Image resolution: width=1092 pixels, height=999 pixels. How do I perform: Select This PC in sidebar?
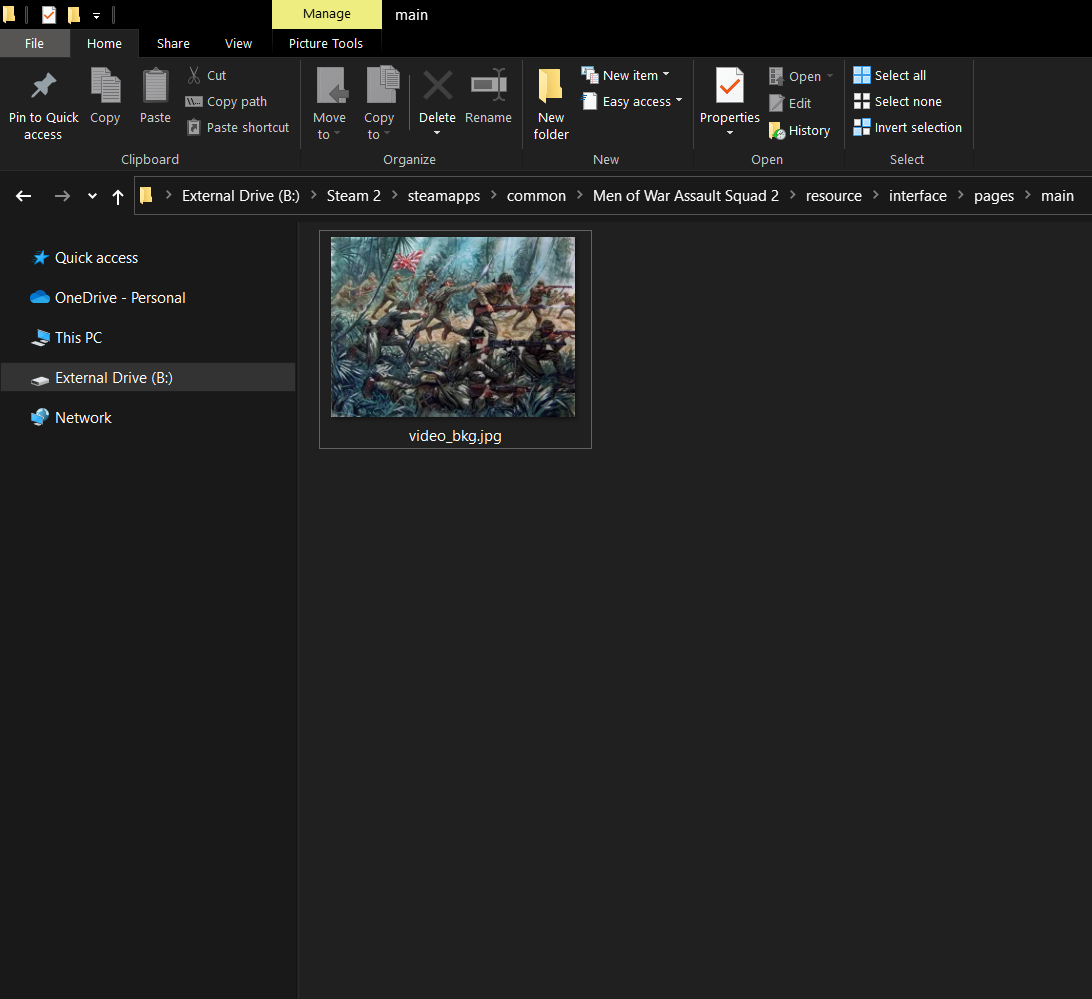click(67, 338)
